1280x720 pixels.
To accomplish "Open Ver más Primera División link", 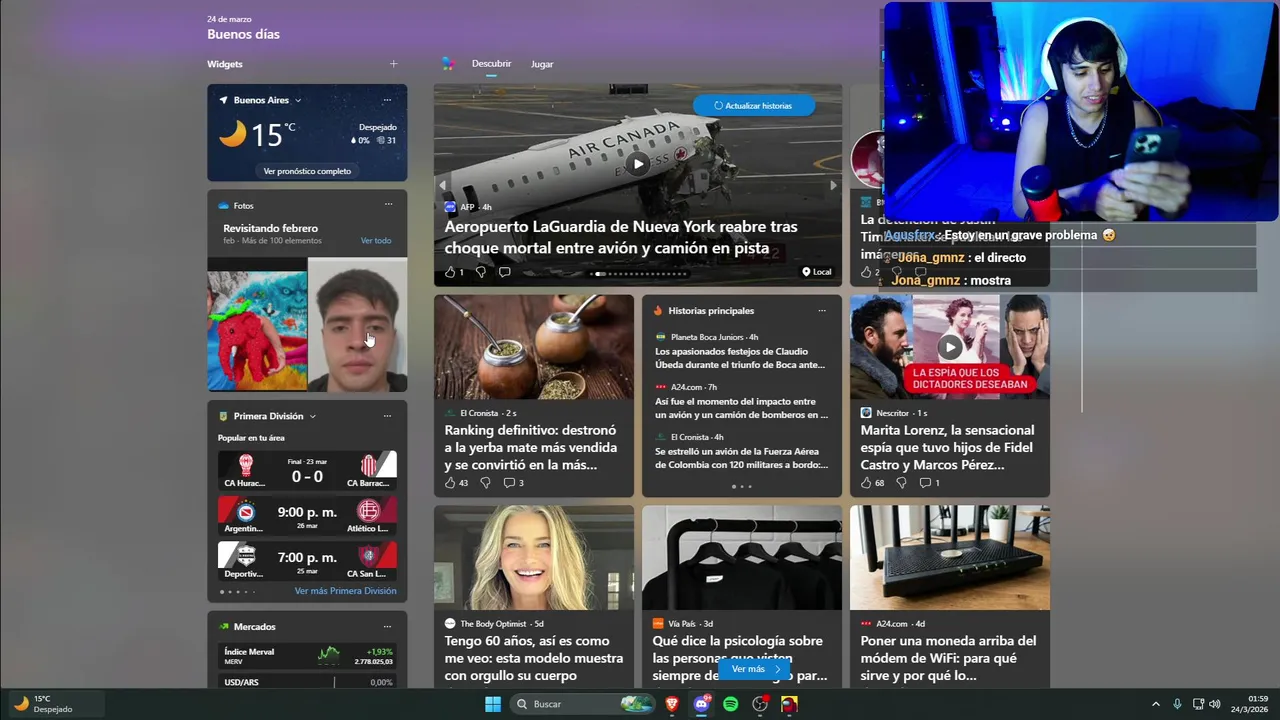I will (x=345, y=591).
